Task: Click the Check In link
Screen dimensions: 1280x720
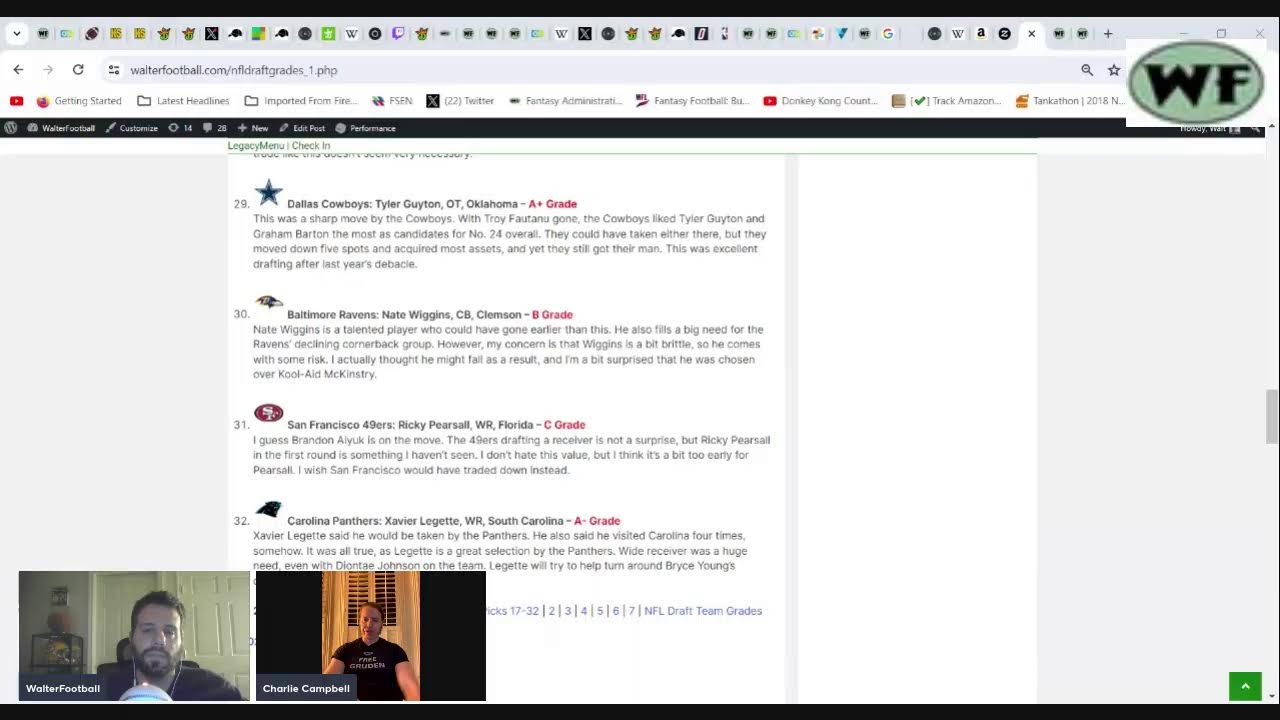Action: pyautogui.click(x=311, y=146)
